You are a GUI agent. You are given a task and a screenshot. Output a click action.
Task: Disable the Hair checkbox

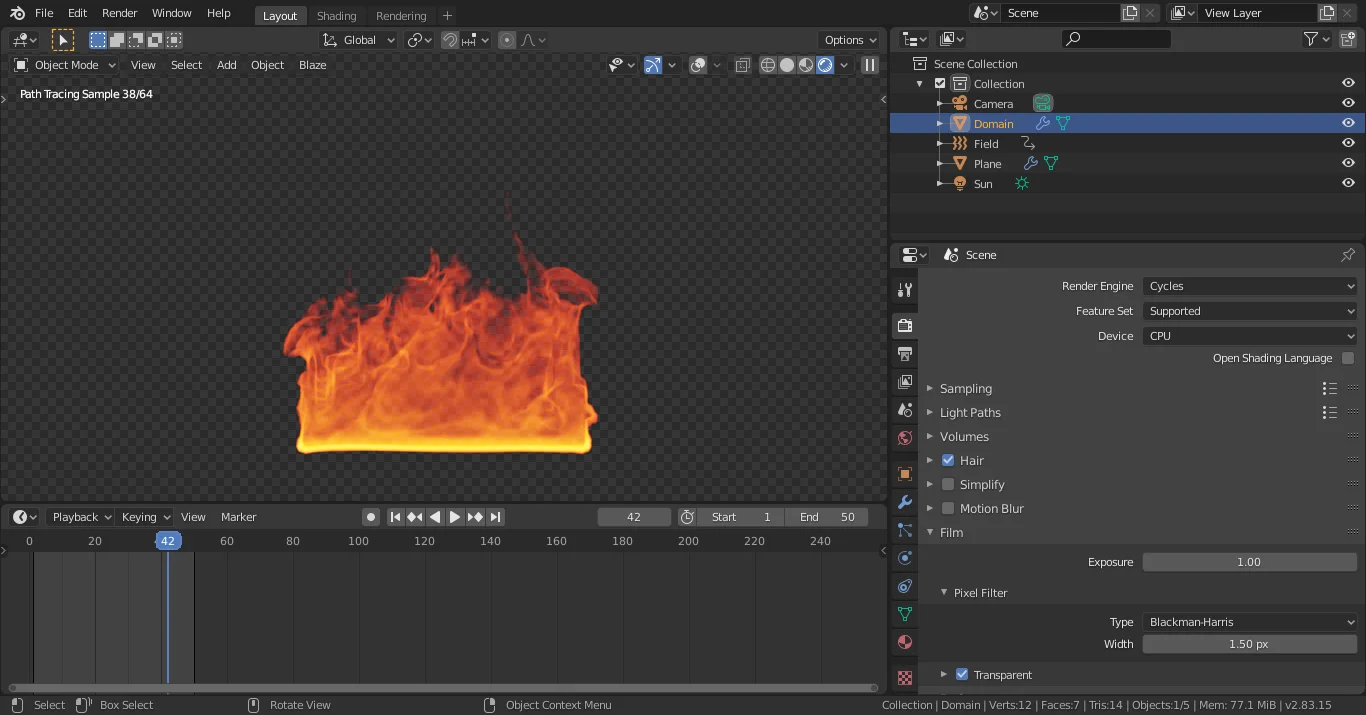tap(948, 460)
